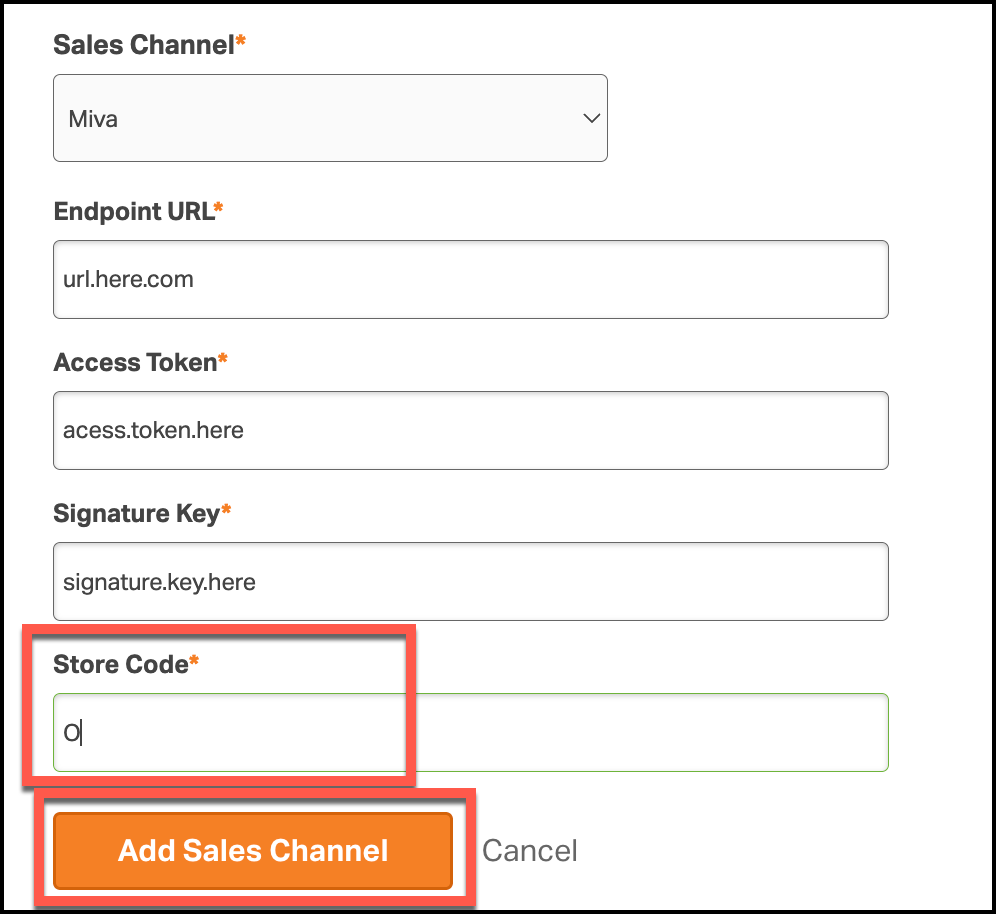Click the 'url.here.com' text in the field

pos(128,279)
